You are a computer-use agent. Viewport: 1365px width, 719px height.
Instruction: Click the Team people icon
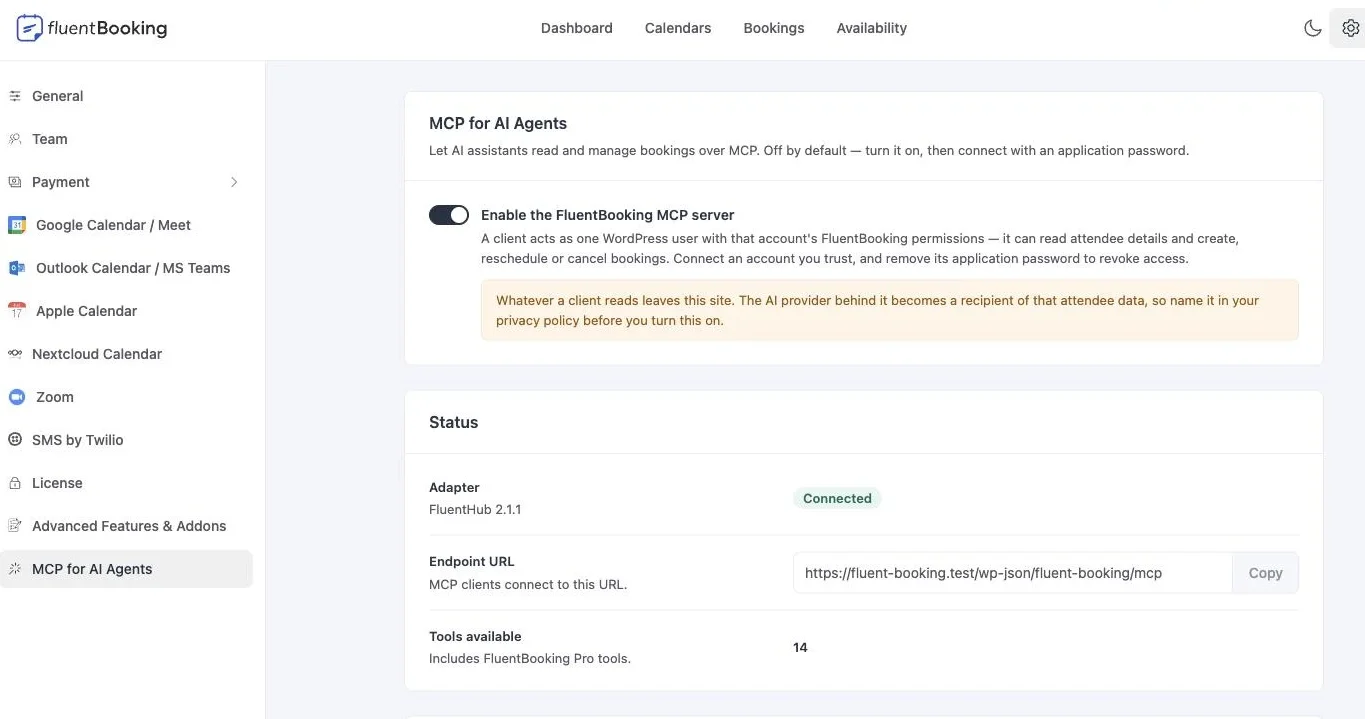pyautogui.click(x=15, y=139)
